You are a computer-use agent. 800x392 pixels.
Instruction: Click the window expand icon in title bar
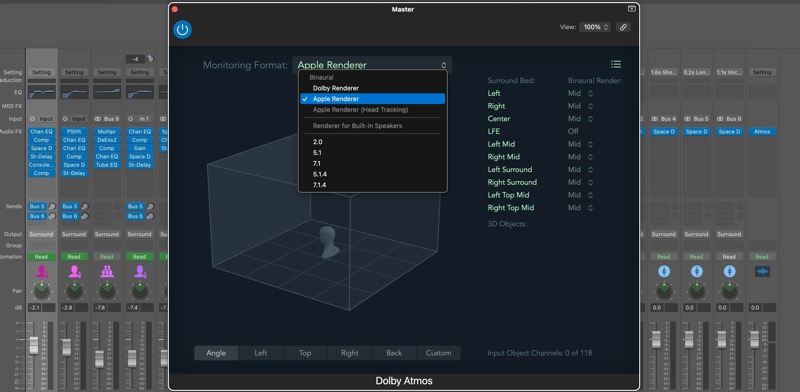point(632,9)
